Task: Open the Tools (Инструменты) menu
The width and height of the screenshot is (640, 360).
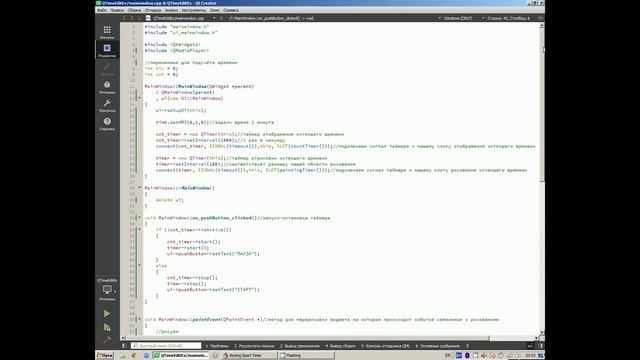Action: coord(194,10)
